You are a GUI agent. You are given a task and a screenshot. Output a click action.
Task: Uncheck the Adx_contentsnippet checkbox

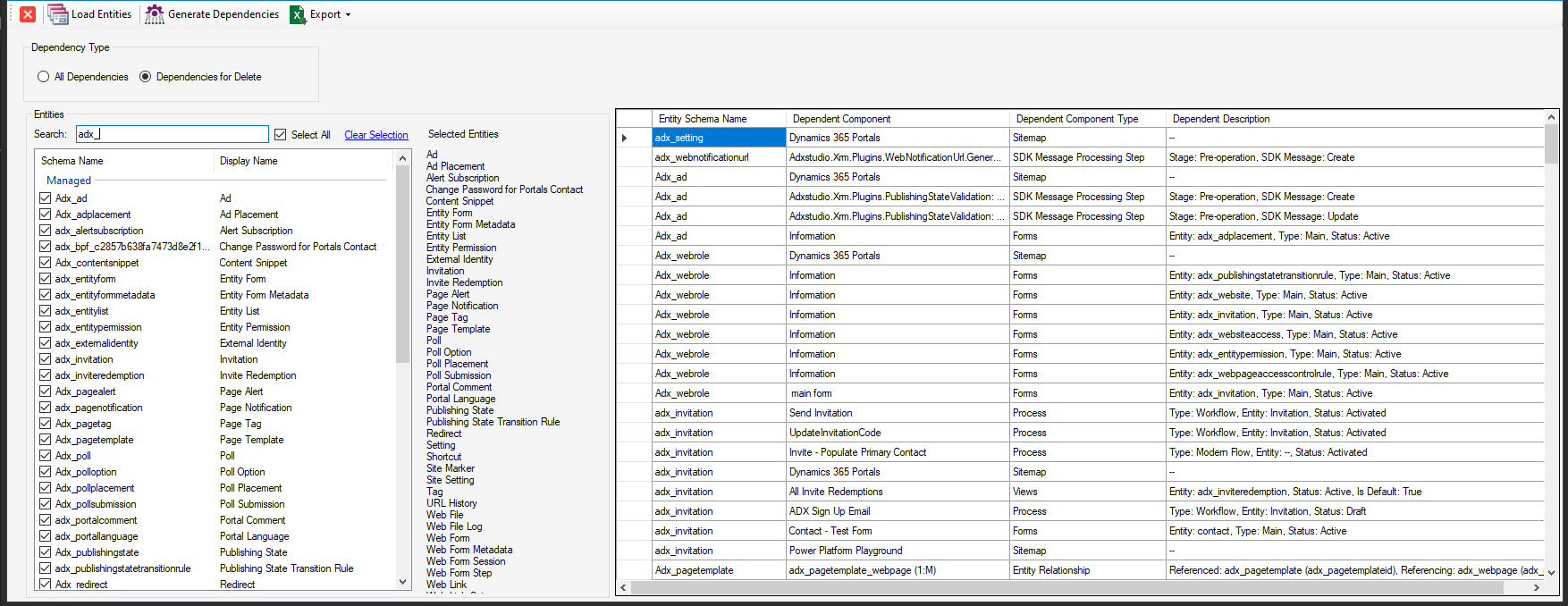click(46, 263)
